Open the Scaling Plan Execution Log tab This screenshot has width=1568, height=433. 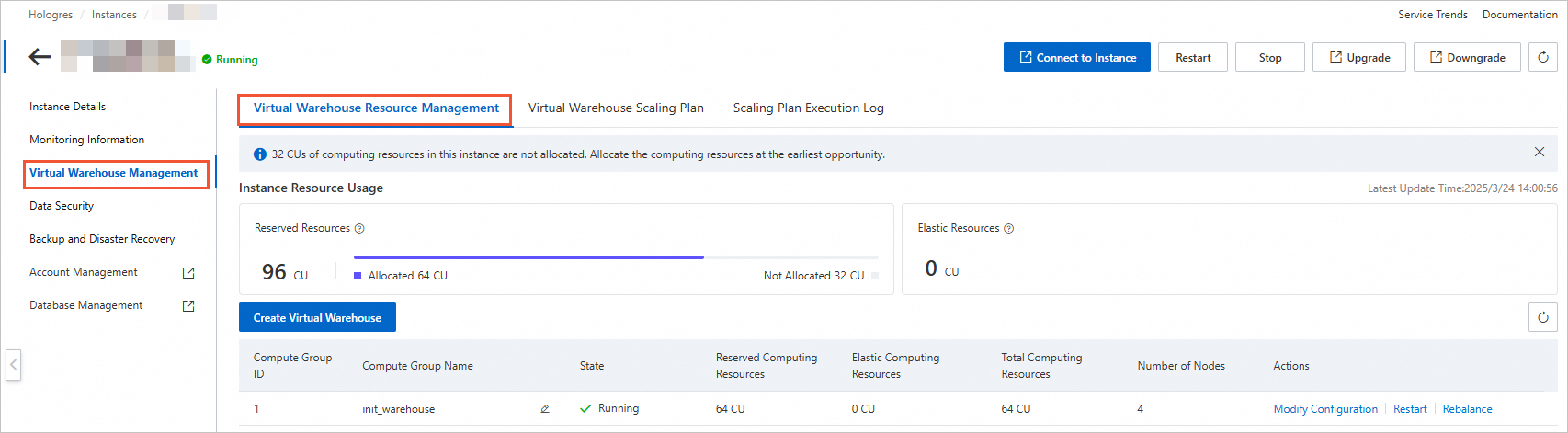(x=808, y=108)
